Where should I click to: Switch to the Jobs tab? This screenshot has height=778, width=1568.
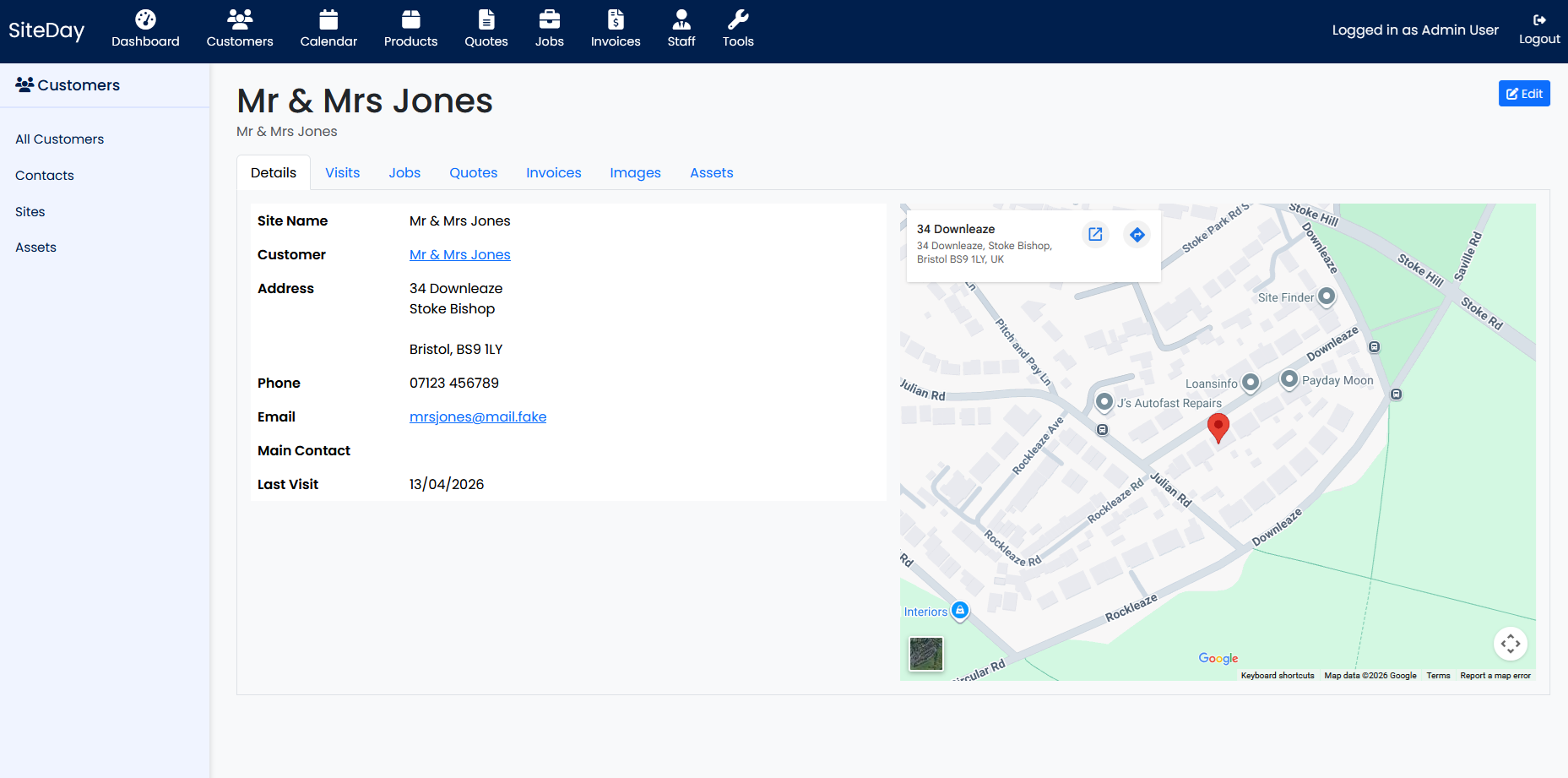[x=404, y=172]
